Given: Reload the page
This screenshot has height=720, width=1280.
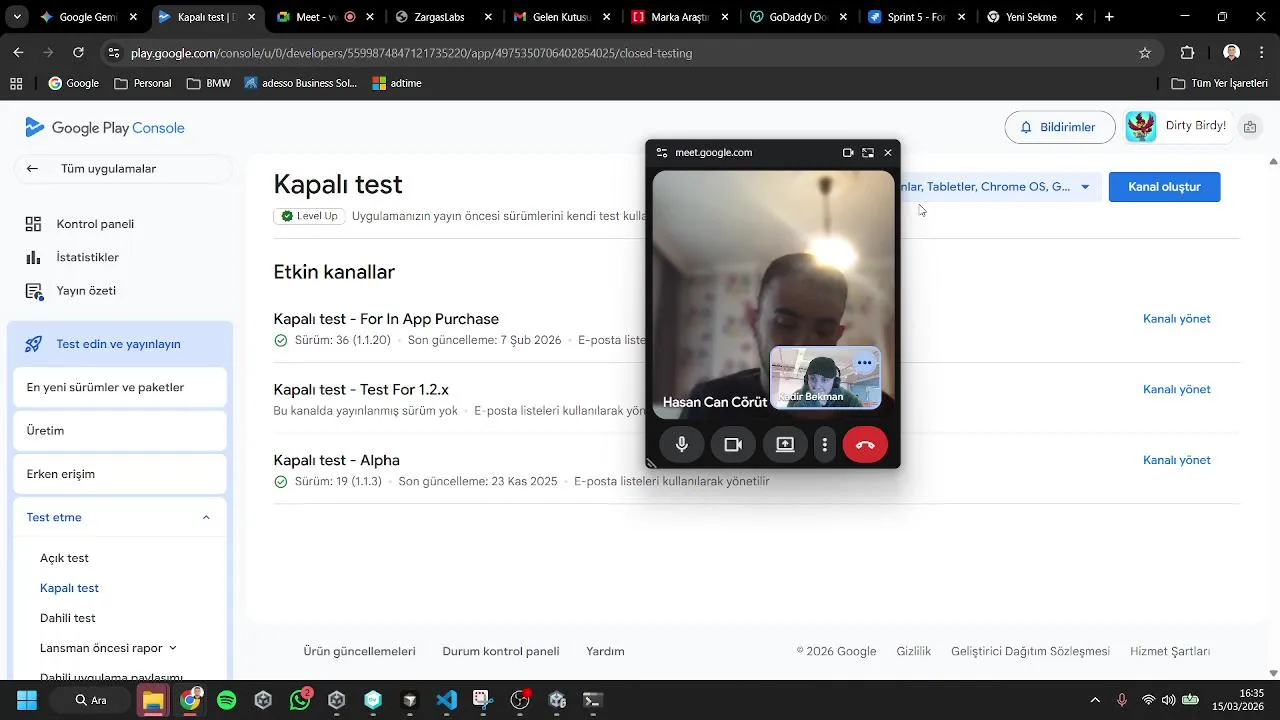Looking at the screenshot, I should click(x=78, y=53).
